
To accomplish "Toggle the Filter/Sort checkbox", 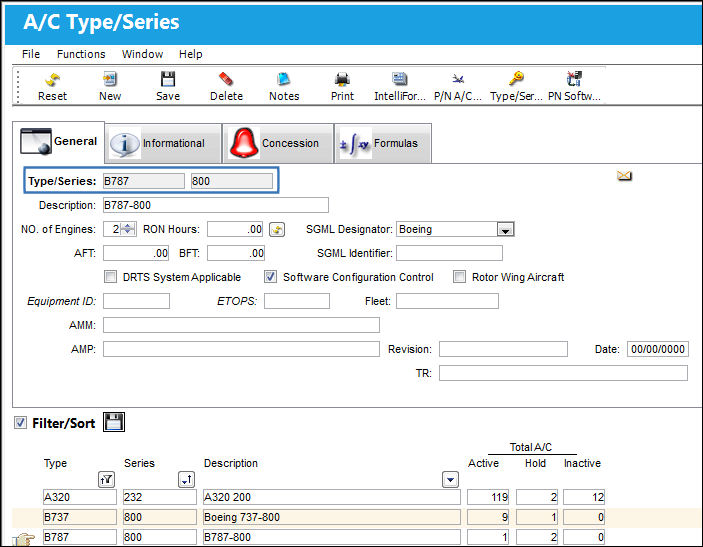I will (20, 422).
